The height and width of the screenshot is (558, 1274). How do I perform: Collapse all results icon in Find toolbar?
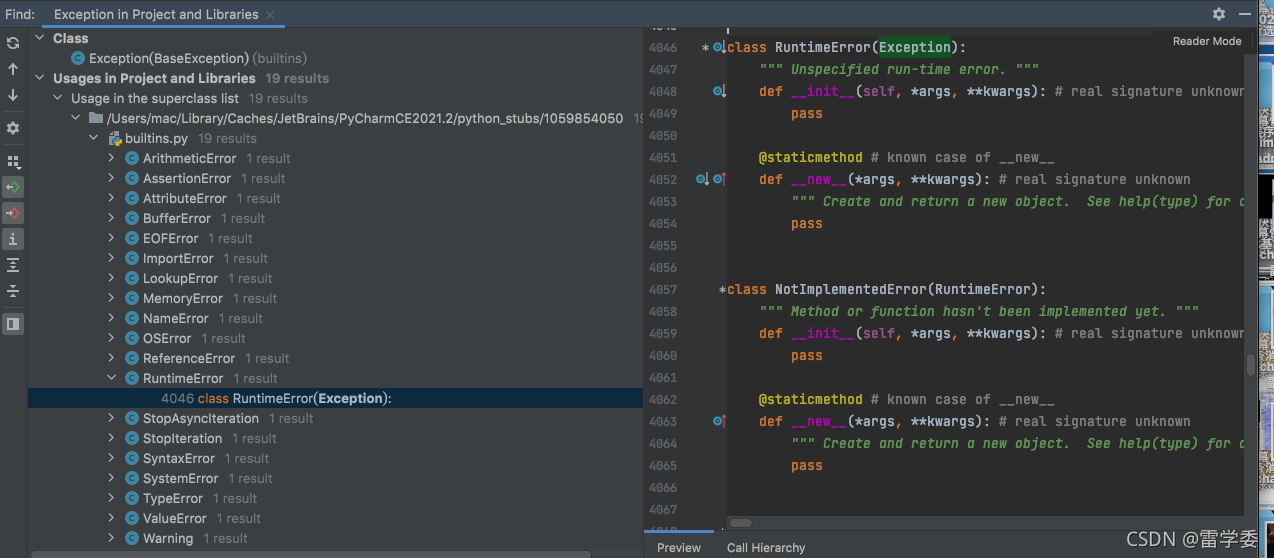[x=13, y=291]
